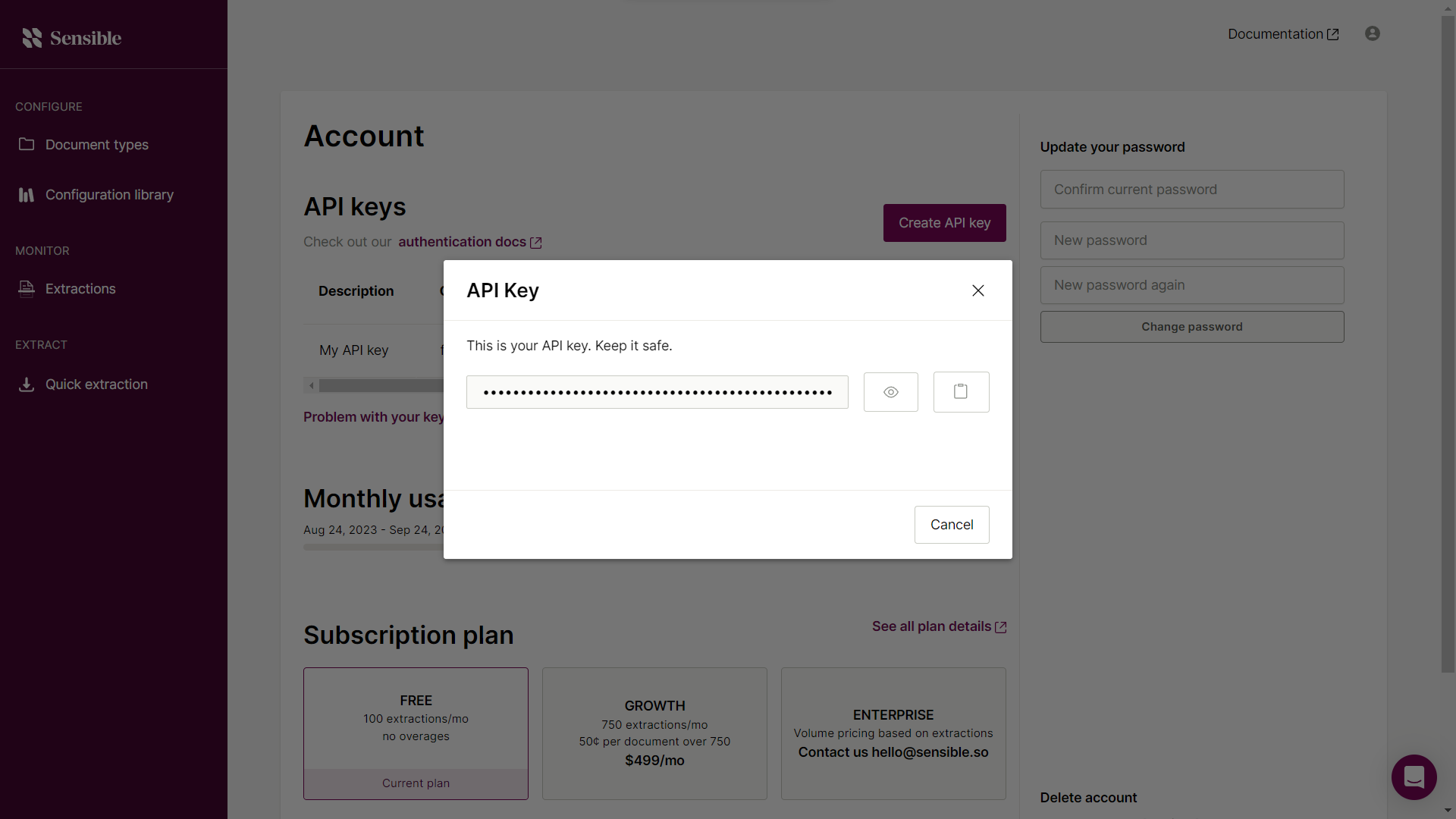This screenshot has width=1456, height=819.
Task: Copy the API key to clipboard
Action: point(961,392)
